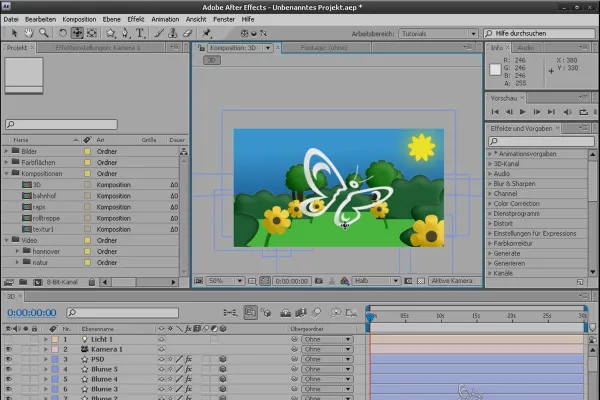Select the Selection arrow tool
The image size is (600, 400).
(x=14, y=33)
